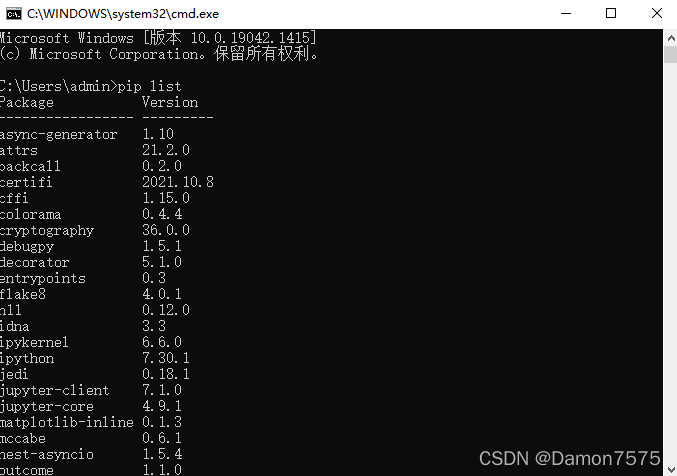
Task: Click version '4.0.1' of flake8
Action: point(162,294)
